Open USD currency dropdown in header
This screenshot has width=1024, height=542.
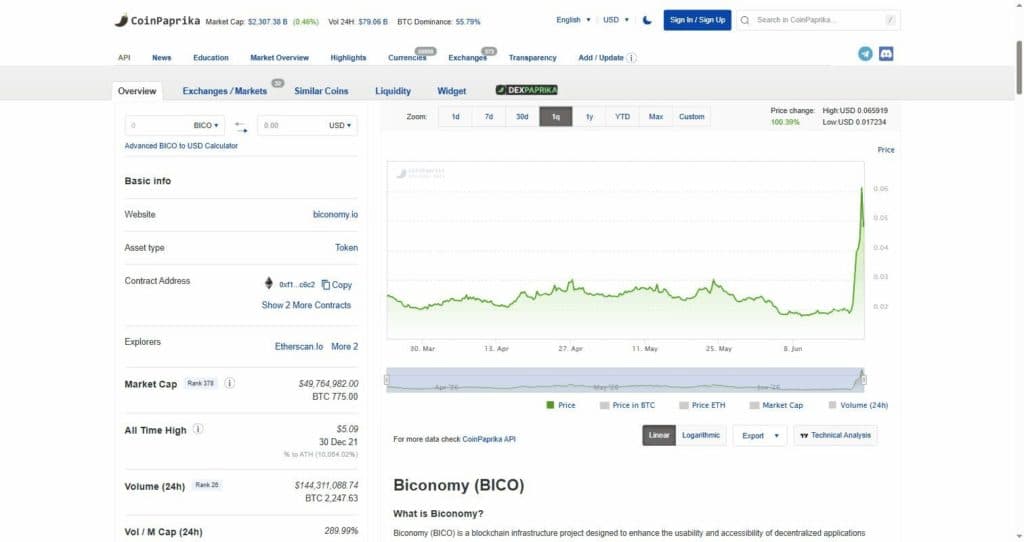coord(616,20)
